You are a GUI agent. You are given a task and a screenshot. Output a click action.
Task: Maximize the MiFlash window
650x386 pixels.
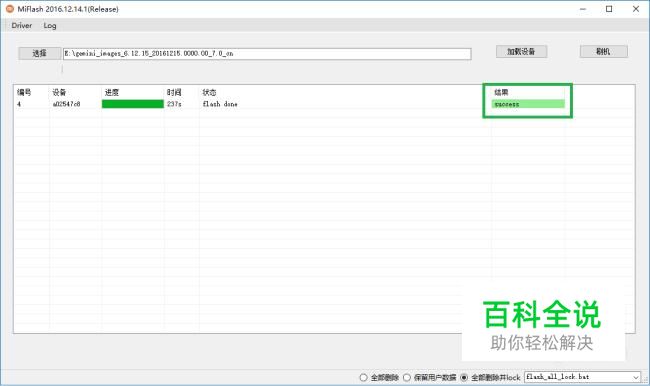[609, 9]
